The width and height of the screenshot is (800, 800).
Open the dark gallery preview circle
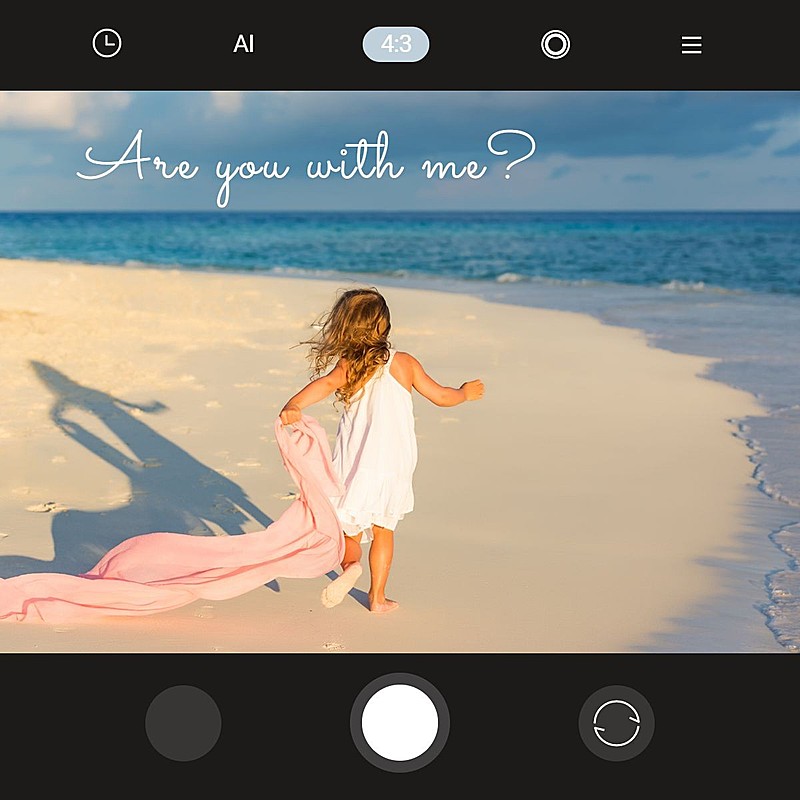click(x=183, y=723)
